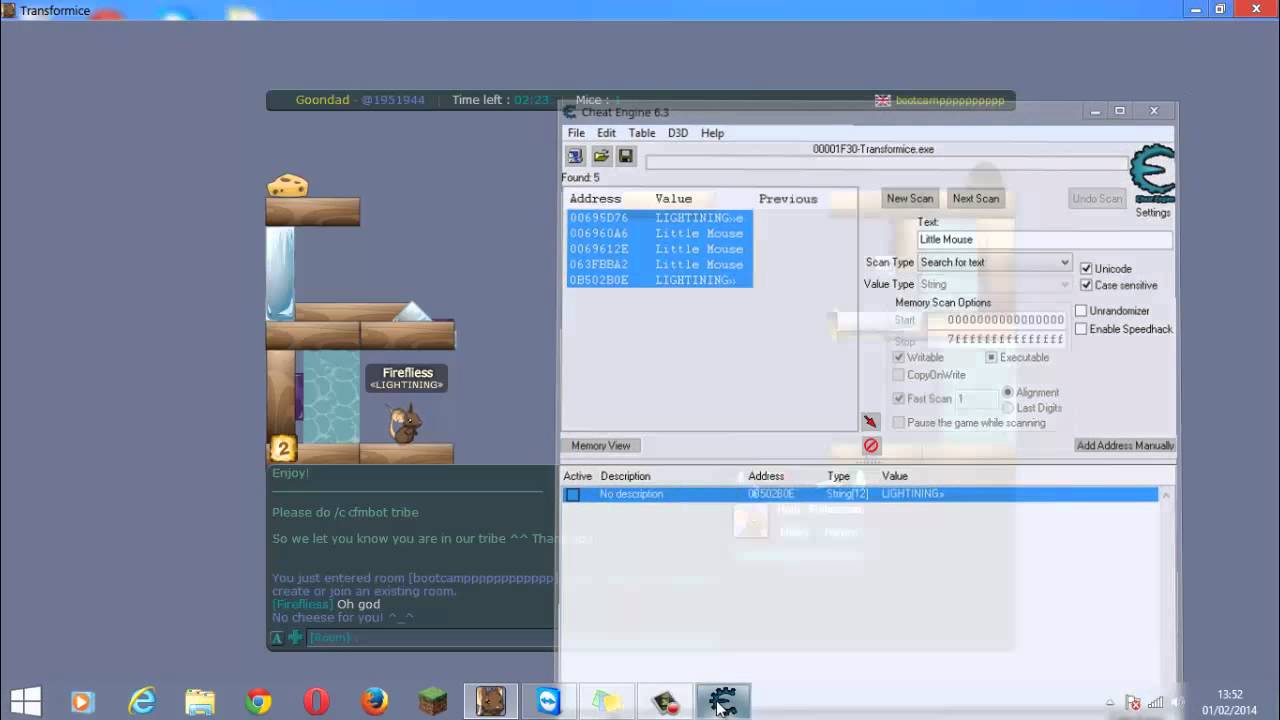This screenshot has width=1280, height=720.
Task: Toggle the CopyOnWrite checkbox
Action: coord(899,375)
